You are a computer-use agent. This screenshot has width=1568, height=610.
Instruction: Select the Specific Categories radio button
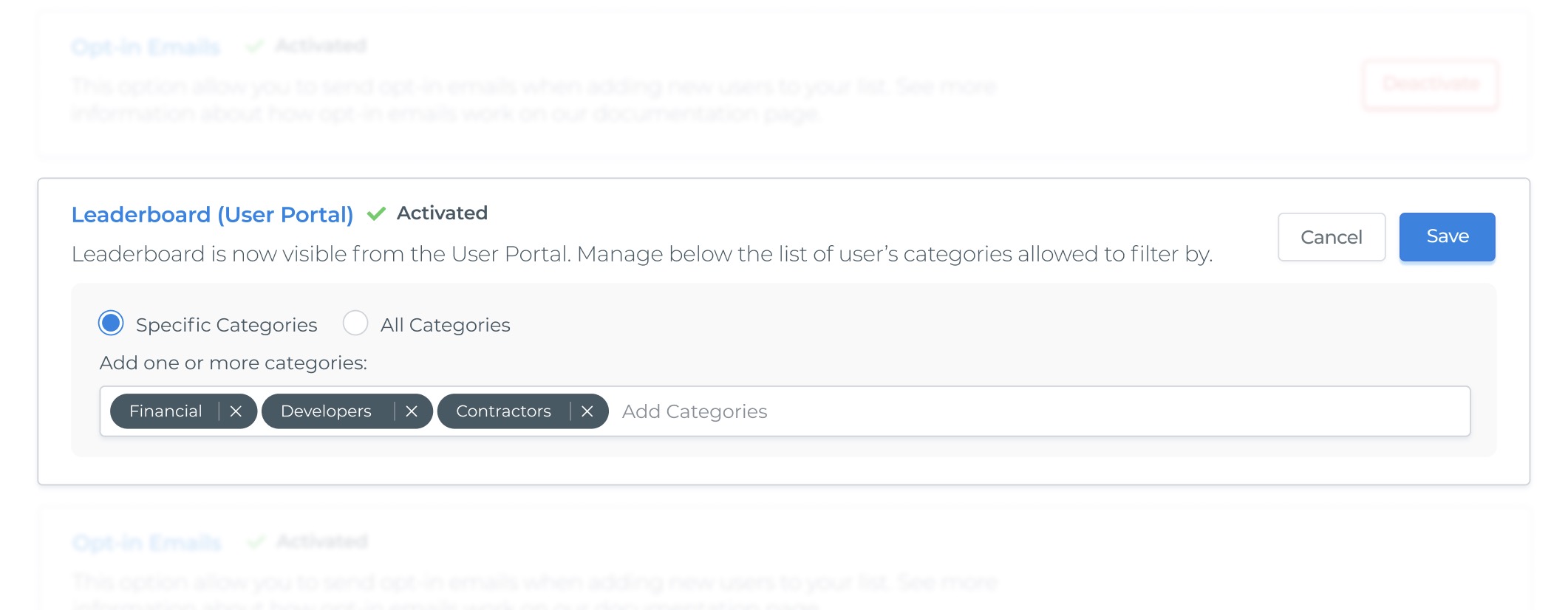pos(111,323)
